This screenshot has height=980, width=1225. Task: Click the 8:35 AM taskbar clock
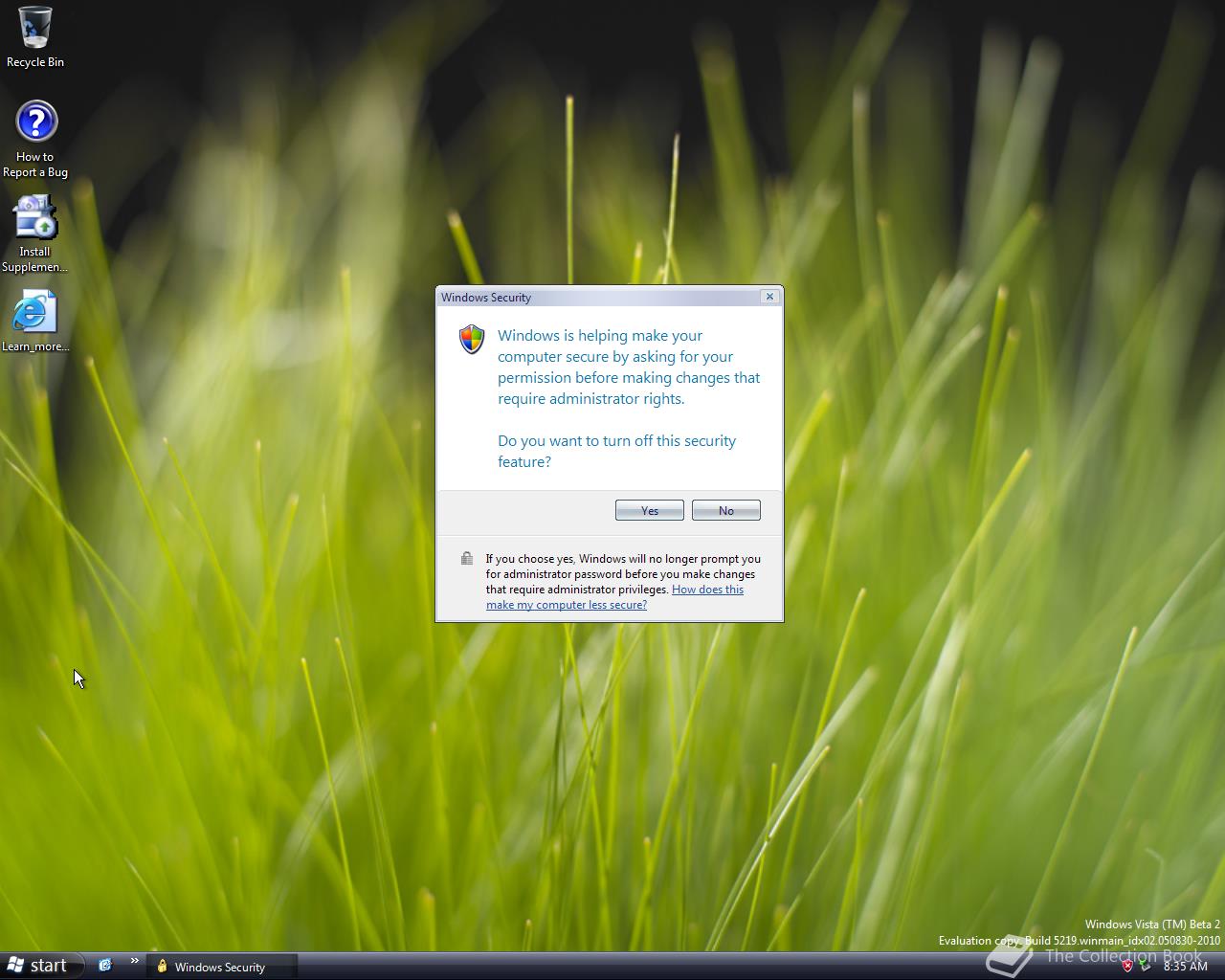1186,967
